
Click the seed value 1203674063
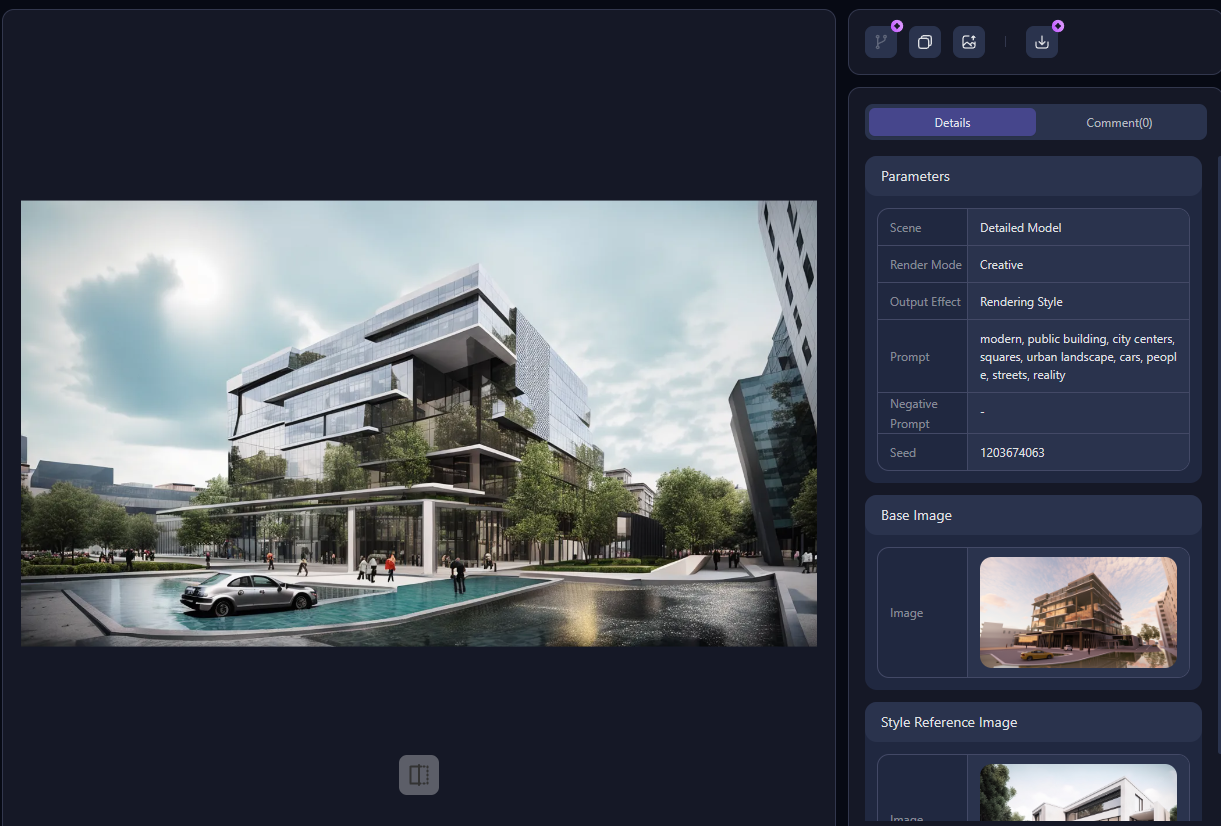1012,453
